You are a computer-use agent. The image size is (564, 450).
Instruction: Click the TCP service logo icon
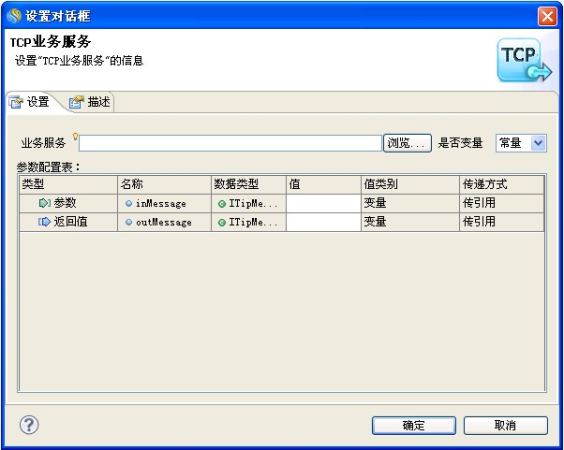point(524,60)
